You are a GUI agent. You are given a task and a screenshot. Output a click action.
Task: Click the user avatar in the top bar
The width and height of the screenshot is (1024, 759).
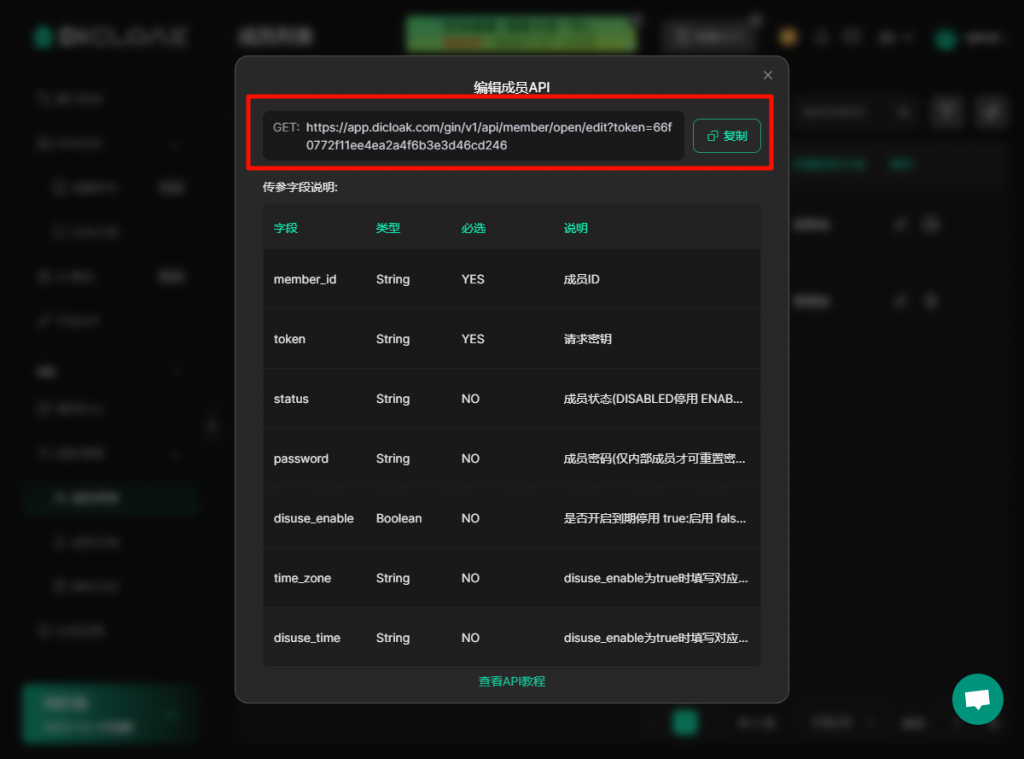[945, 38]
